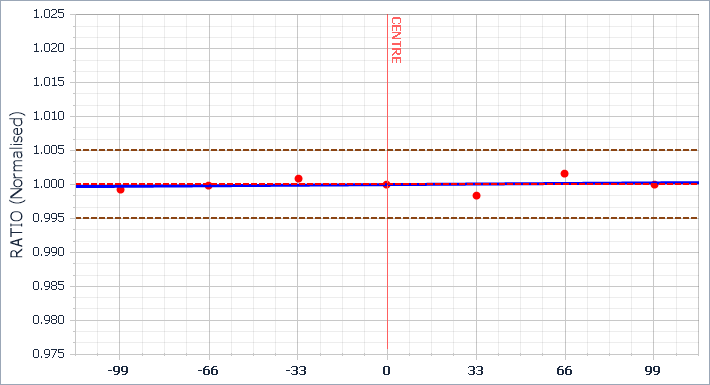Click the 1.015 y-axis label
The image size is (710, 385).
(48, 82)
